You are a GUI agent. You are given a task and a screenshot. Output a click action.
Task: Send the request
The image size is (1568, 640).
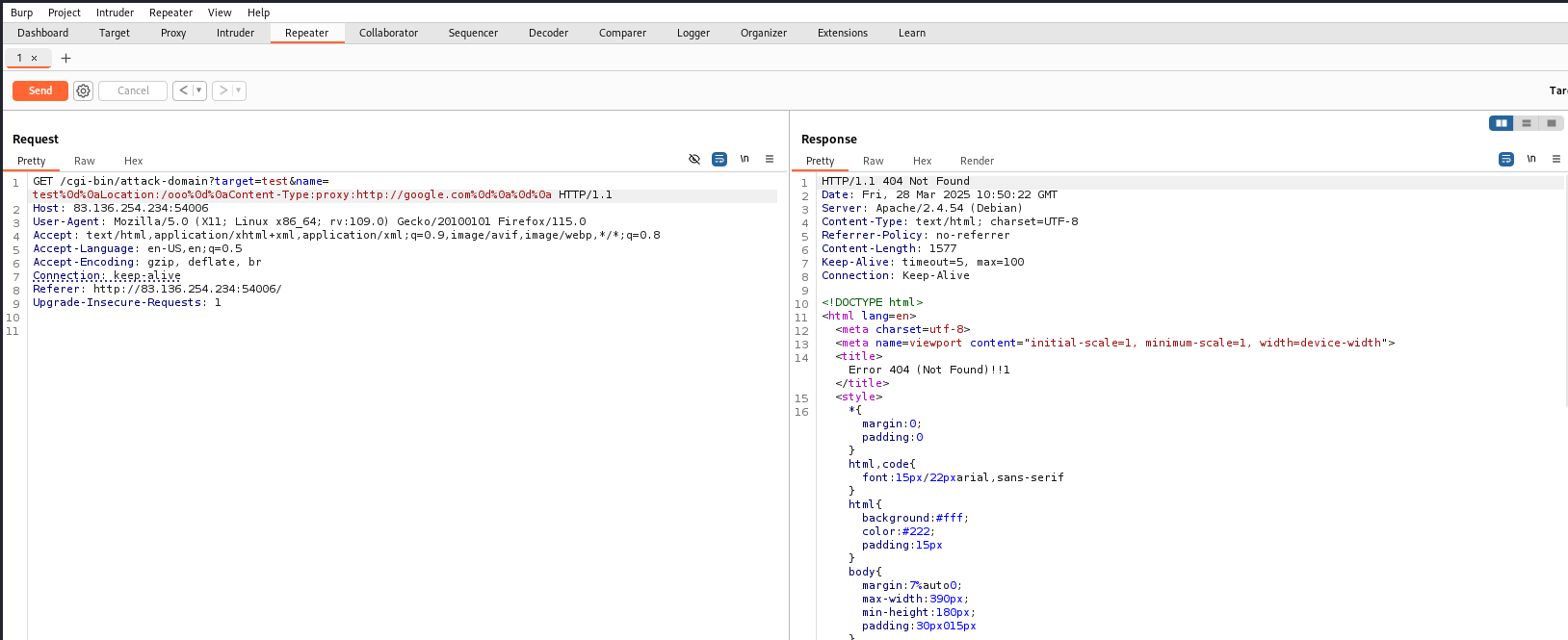40,90
